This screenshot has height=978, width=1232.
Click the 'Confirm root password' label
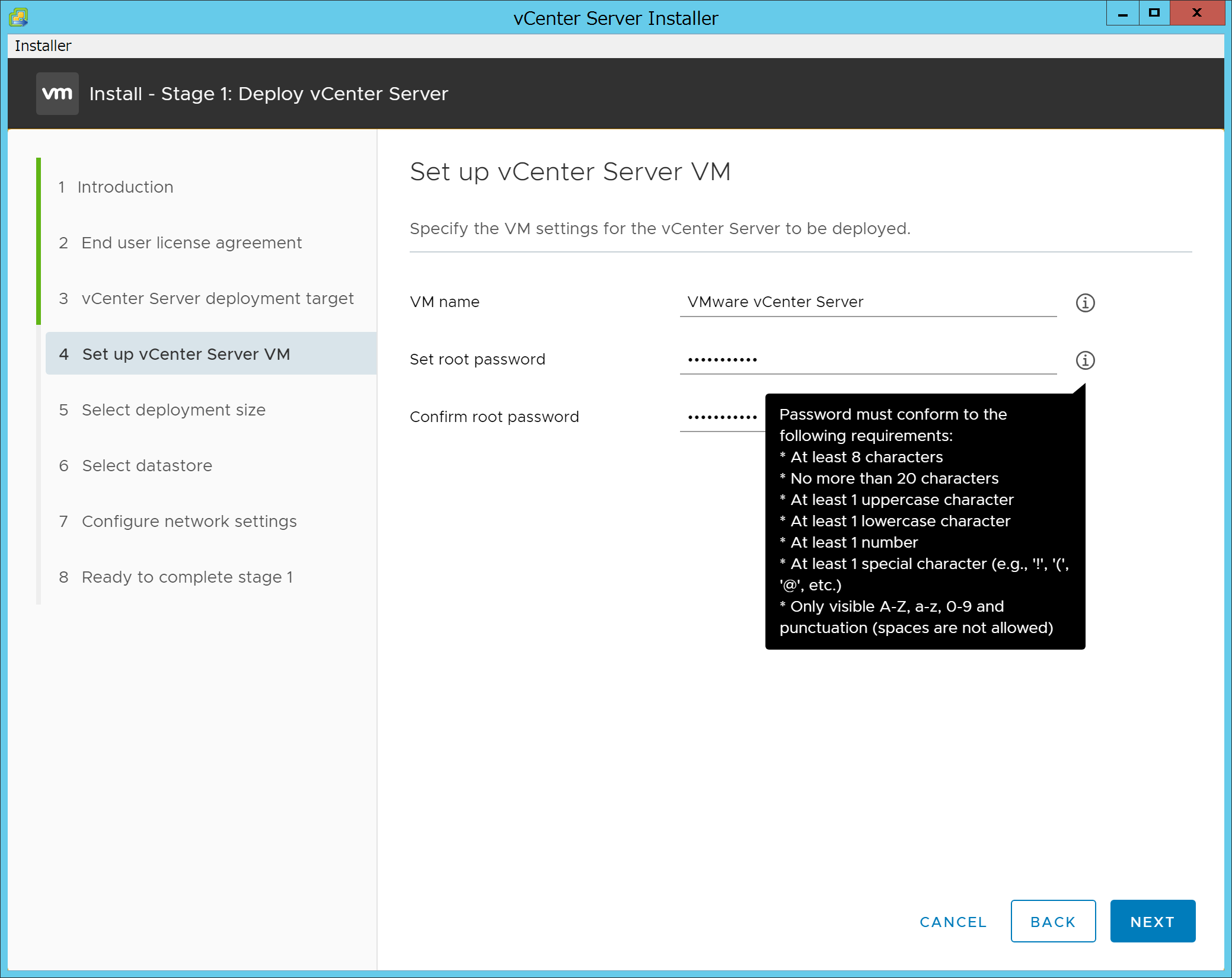(x=494, y=417)
